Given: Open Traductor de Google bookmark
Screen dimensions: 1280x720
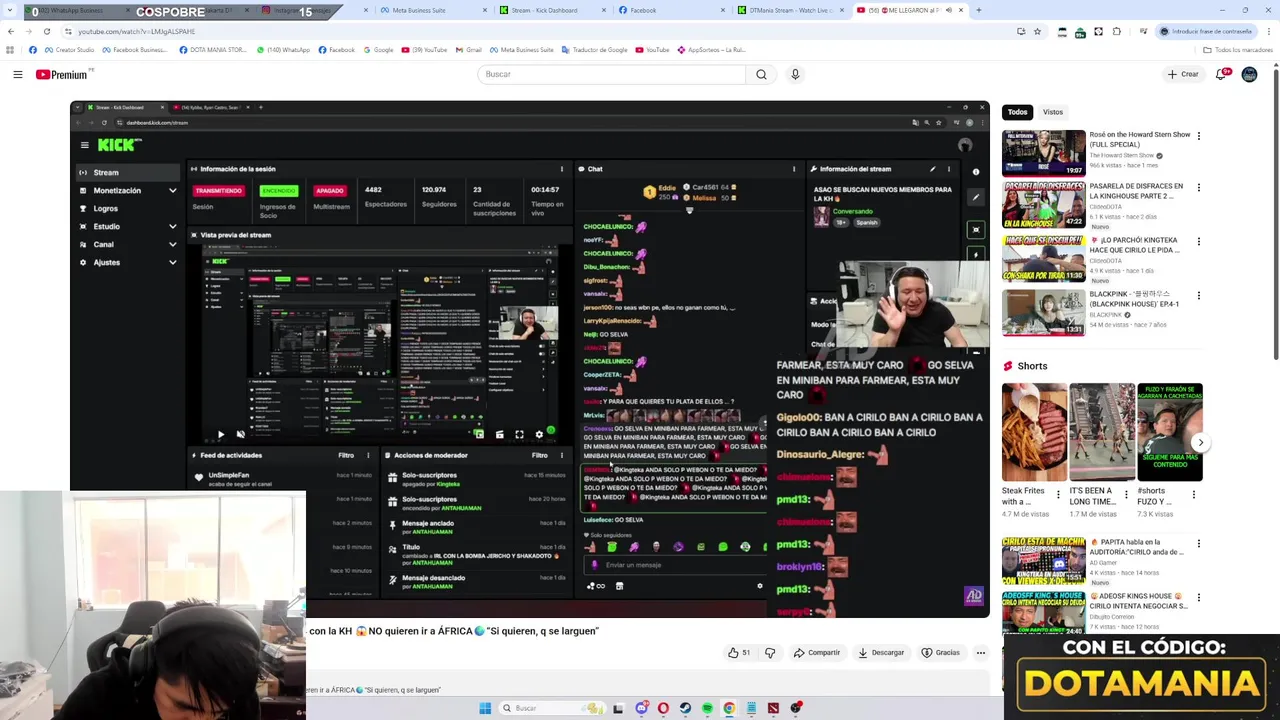Looking at the screenshot, I should tap(596, 49).
